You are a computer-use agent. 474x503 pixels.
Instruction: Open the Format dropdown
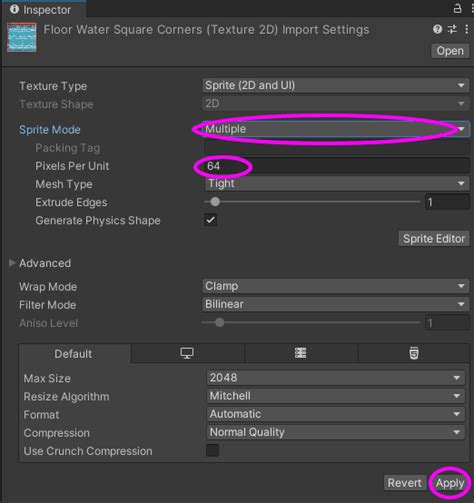(336, 414)
